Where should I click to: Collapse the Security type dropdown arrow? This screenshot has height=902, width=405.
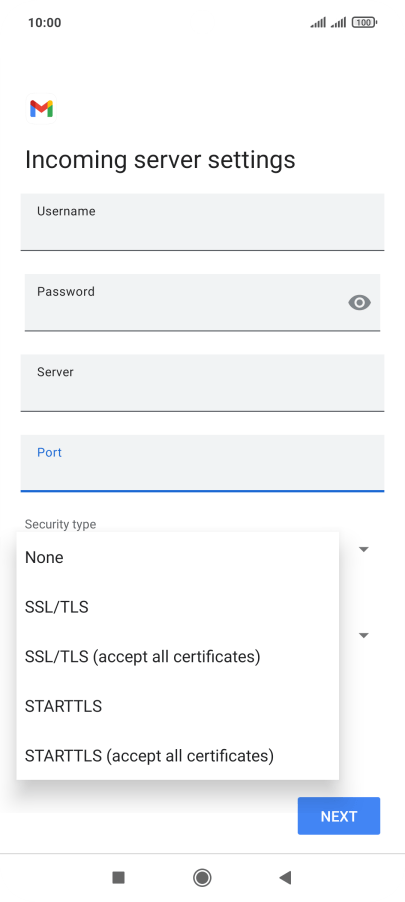(x=364, y=549)
